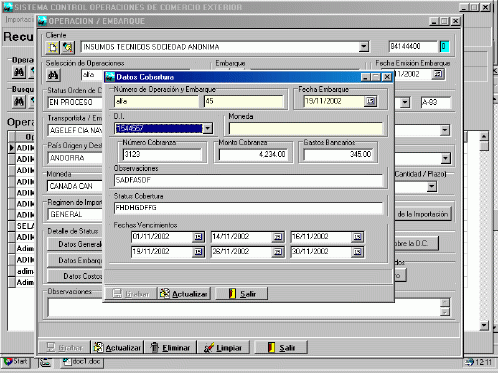The image size is (498, 373).
Task: Click Monto Cobranza field 4,234.00
Action: pos(253,154)
